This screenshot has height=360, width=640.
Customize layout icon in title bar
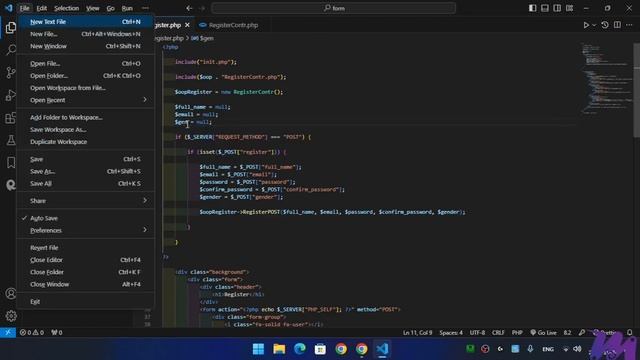tap(569, 8)
